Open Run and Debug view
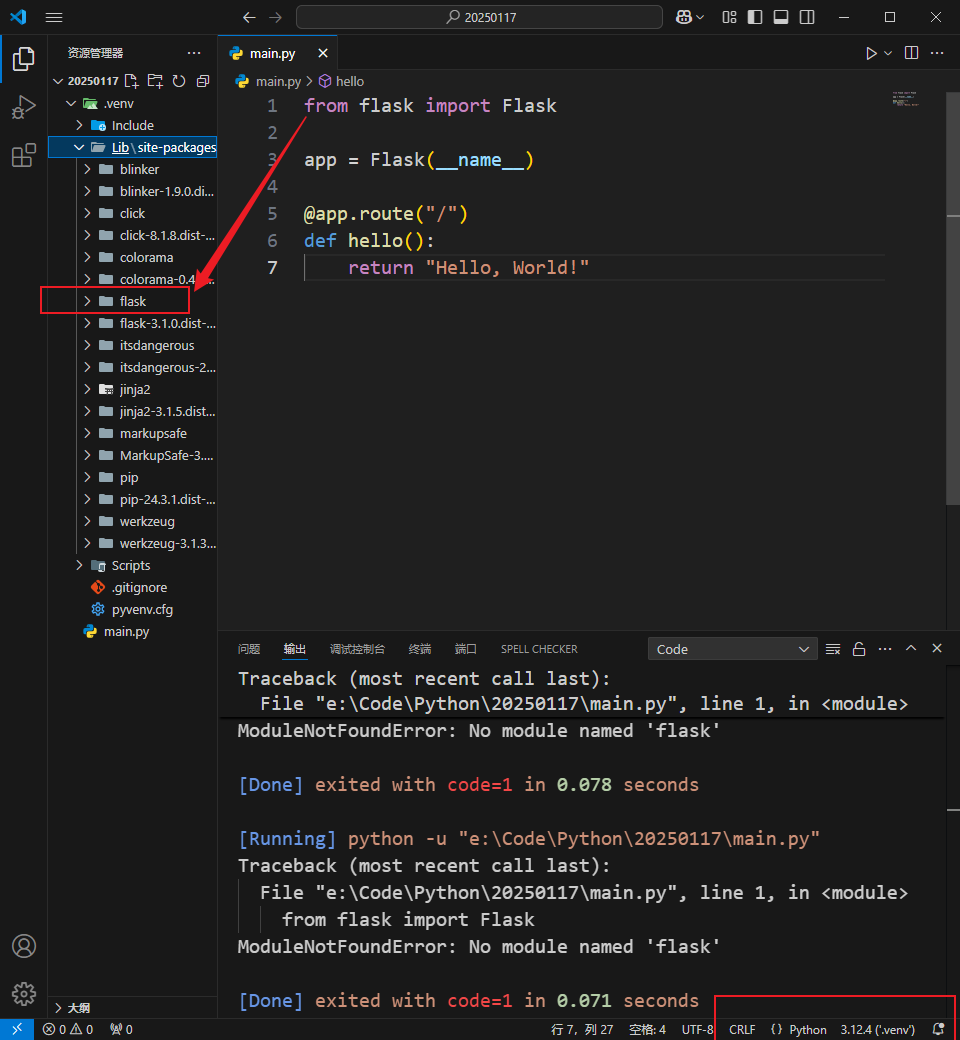 coord(23,107)
